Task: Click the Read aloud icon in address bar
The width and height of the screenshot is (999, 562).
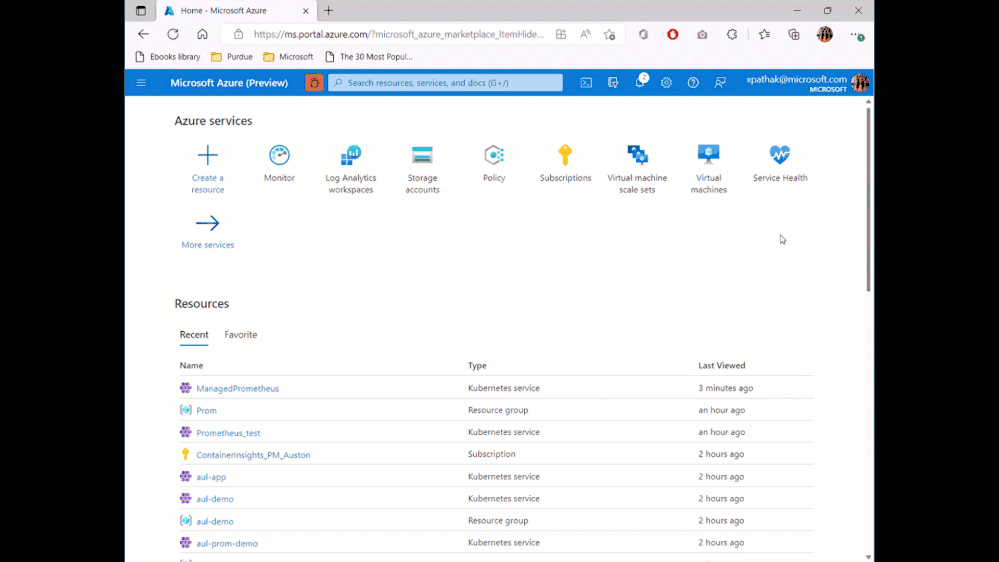Action: pyautogui.click(x=585, y=34)
